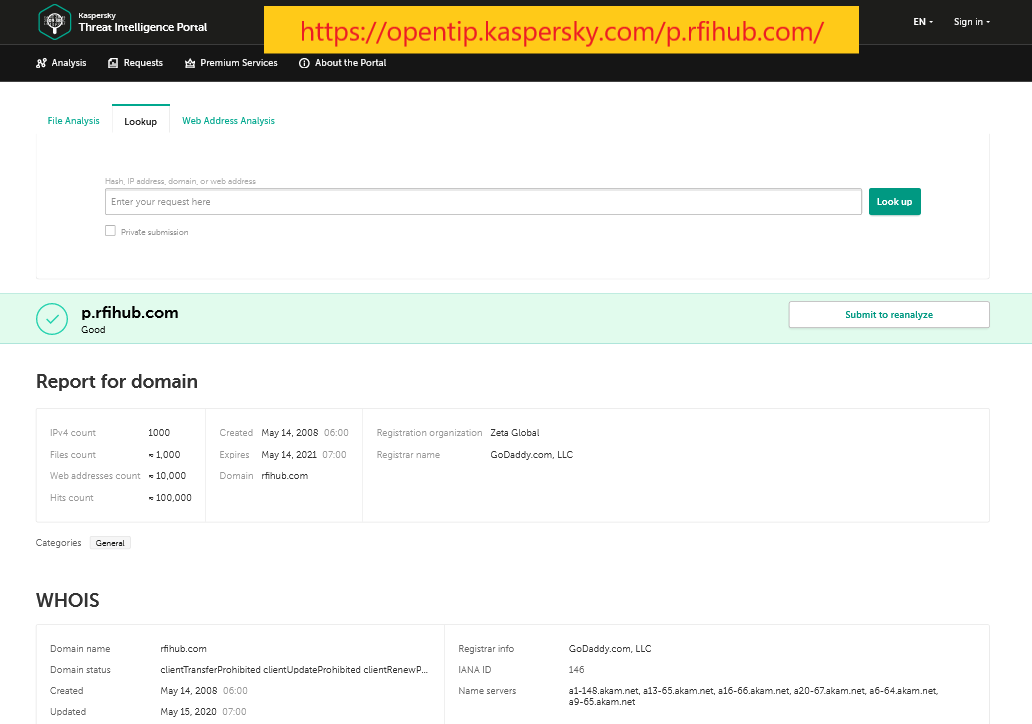
Task: Click the request search input field
Action: click(483, 202)
